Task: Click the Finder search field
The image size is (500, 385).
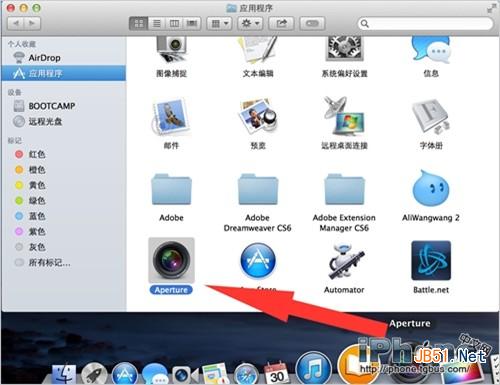Action: [425, 24]
